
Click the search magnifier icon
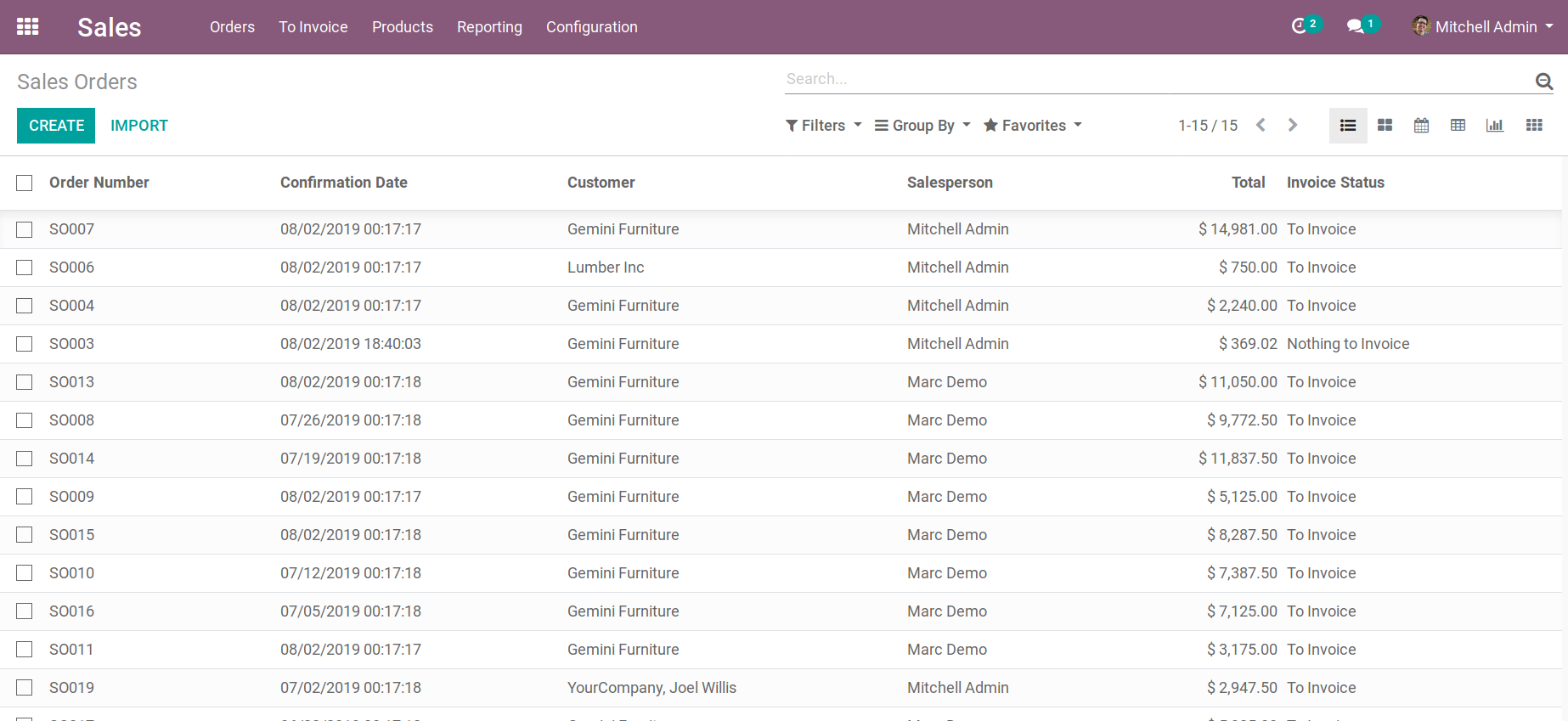coord(1543,81)
